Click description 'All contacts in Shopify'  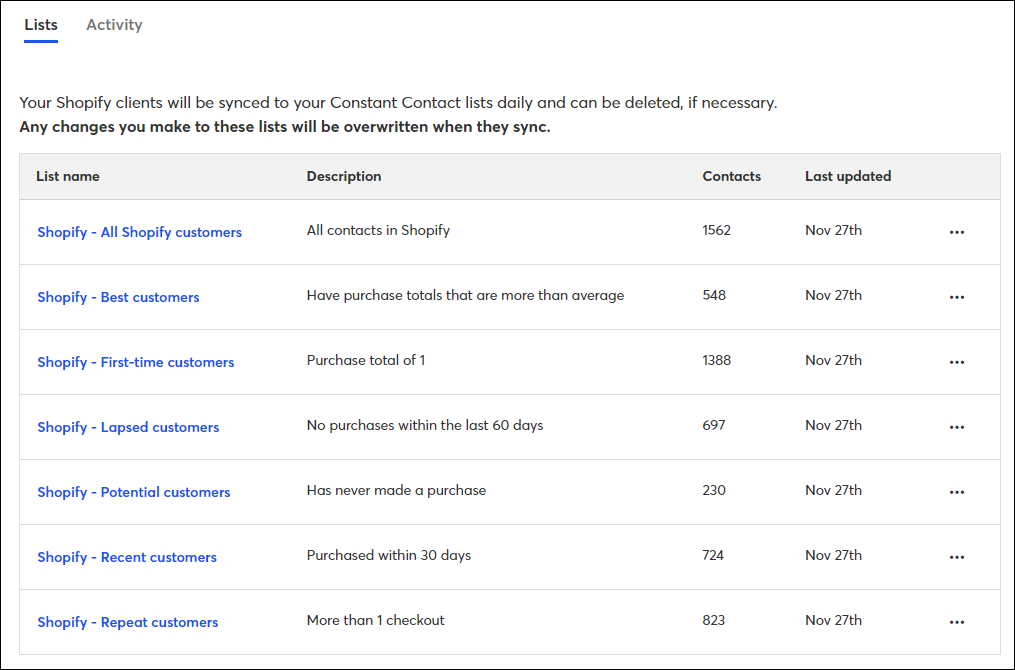click(378, 230)
